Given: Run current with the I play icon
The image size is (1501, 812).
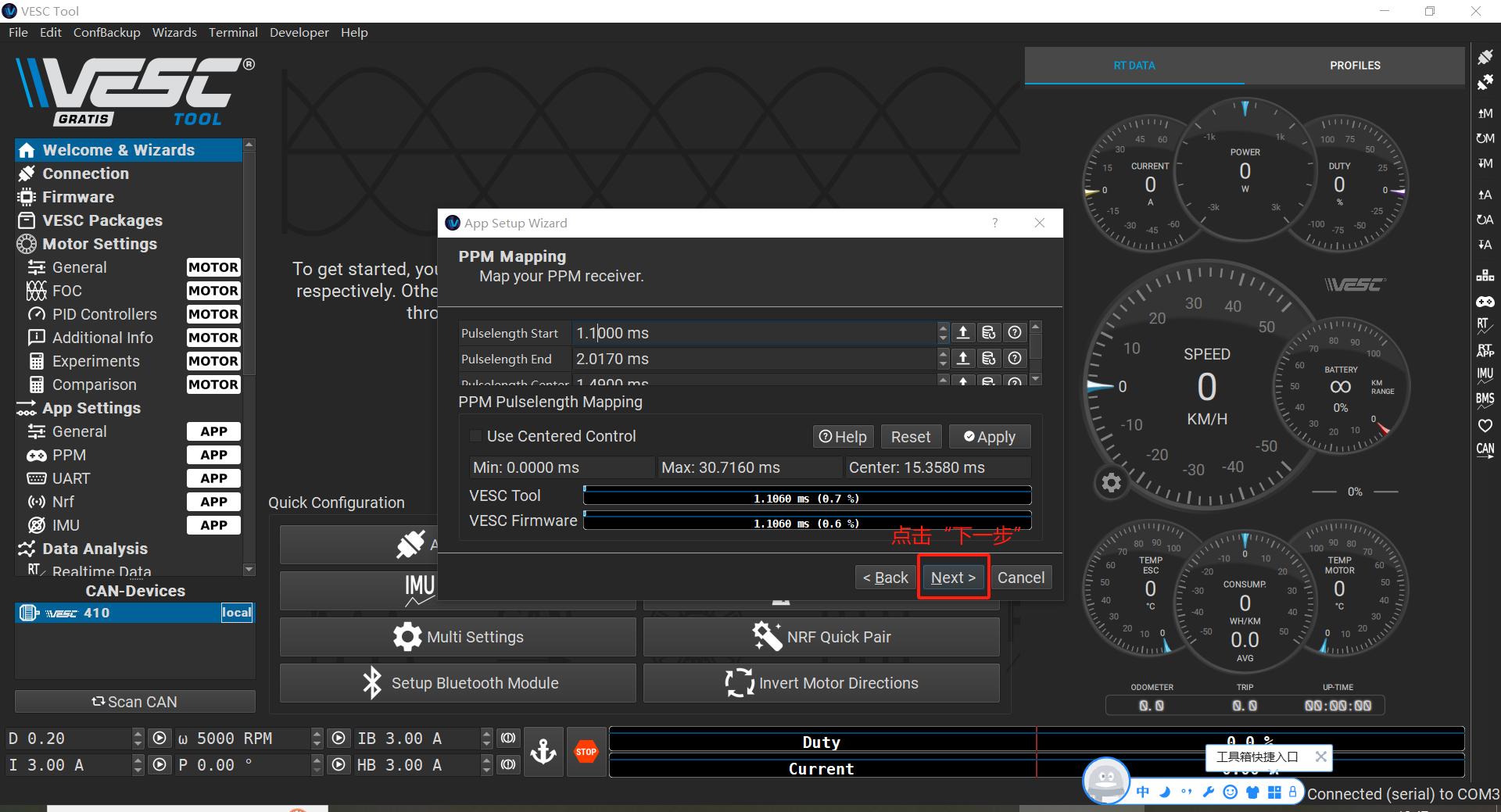Looking at the screenshot, I should pyautogui.click(x=159, y=765).
